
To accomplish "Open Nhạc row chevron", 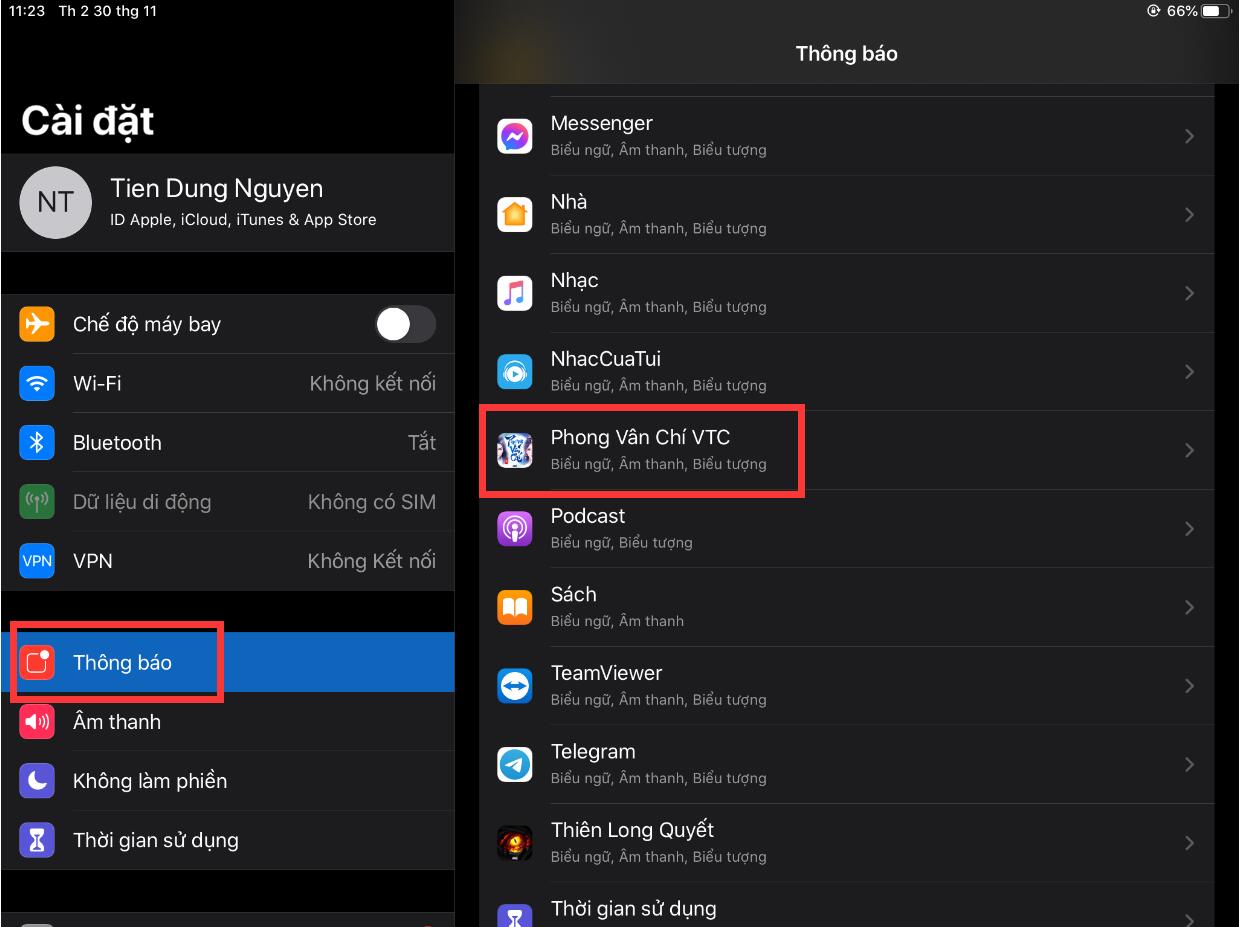I will 1189,293.
